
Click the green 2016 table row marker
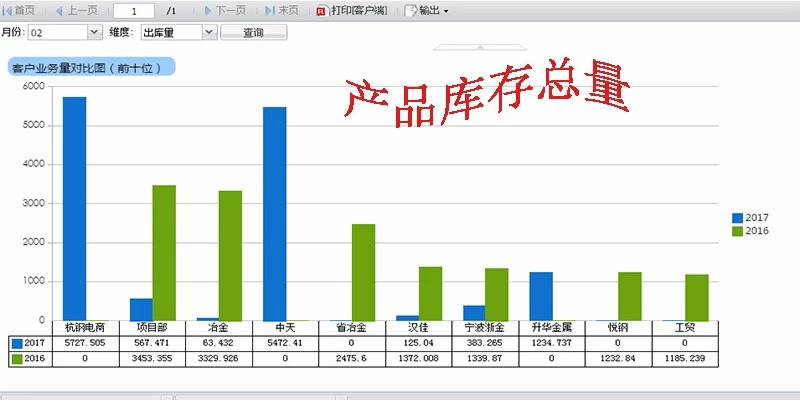click(16, 359)
